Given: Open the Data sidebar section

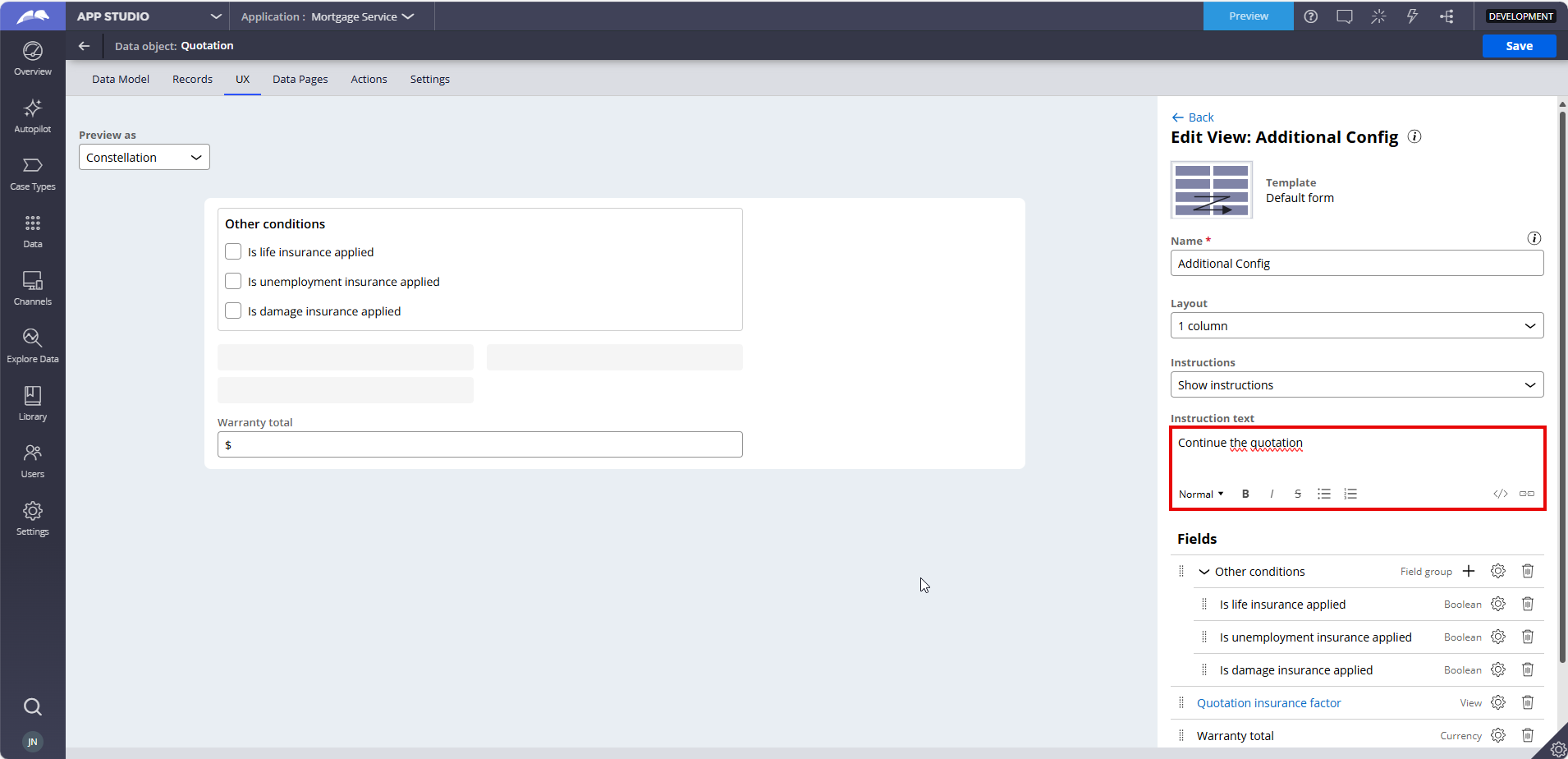Looking at the screenshot, I should 33,232.
